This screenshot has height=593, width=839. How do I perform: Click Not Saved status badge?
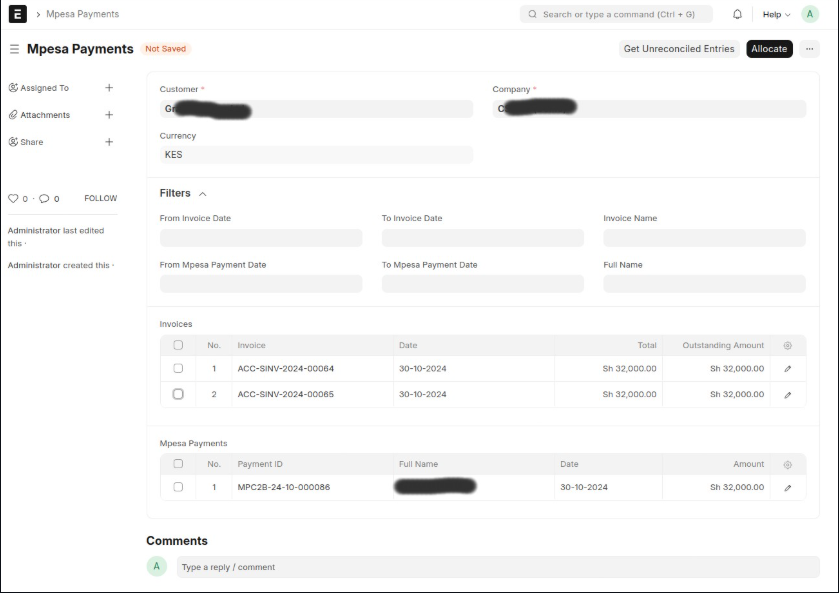[x=166, y=49]
